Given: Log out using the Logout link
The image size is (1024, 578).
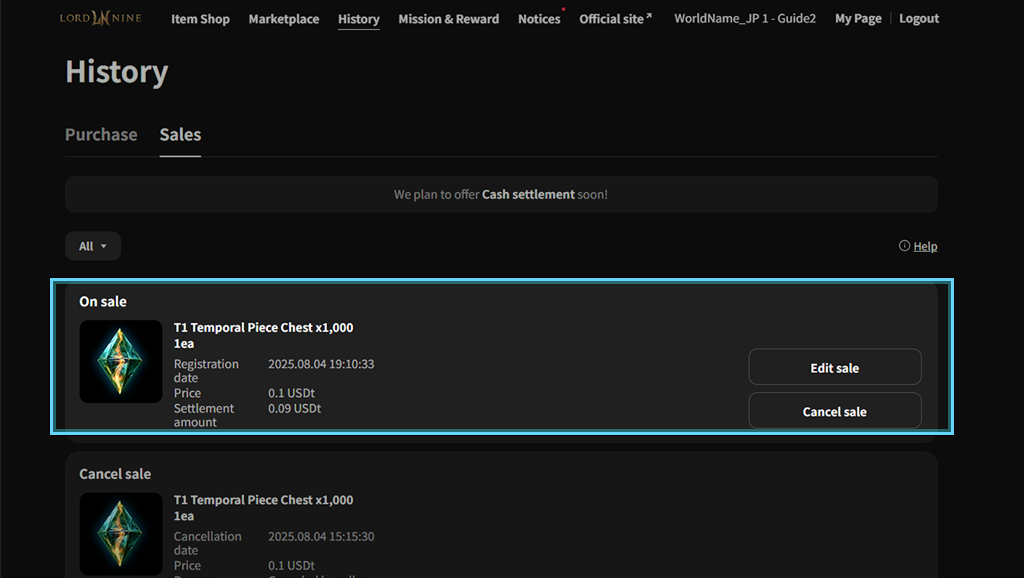Looking at the screenshot, I should [919, 19].
